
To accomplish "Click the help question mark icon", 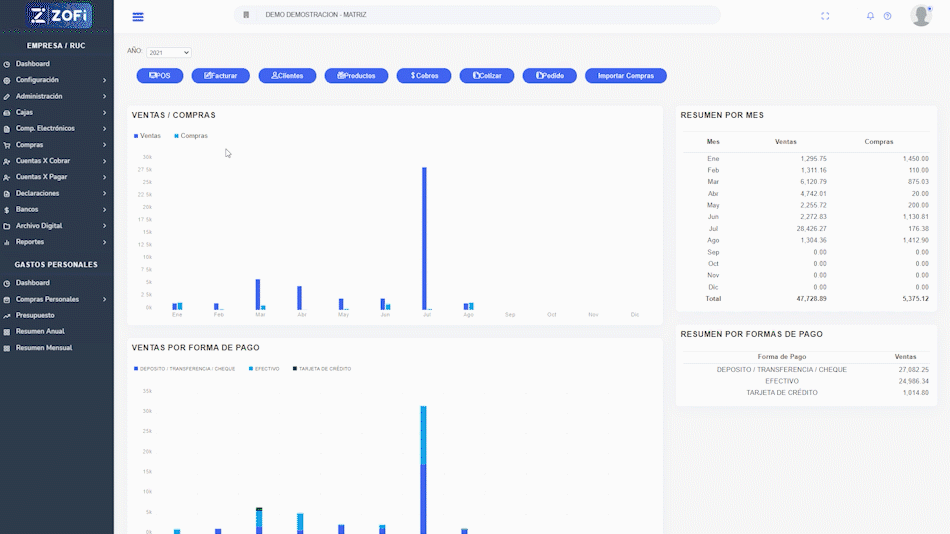I will click(887, 16).
